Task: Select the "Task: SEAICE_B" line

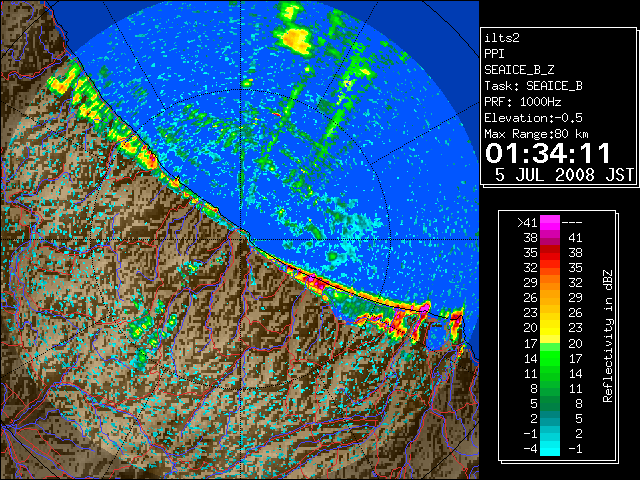Action: 533,86
